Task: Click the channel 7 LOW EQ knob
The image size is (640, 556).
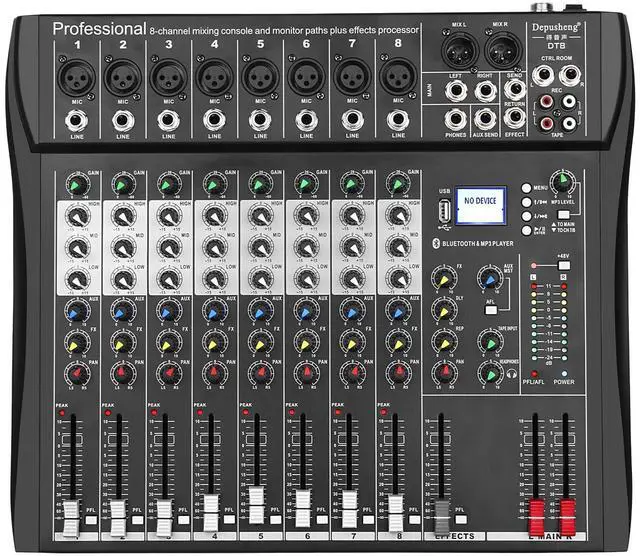Action: [x=353, y=279]
